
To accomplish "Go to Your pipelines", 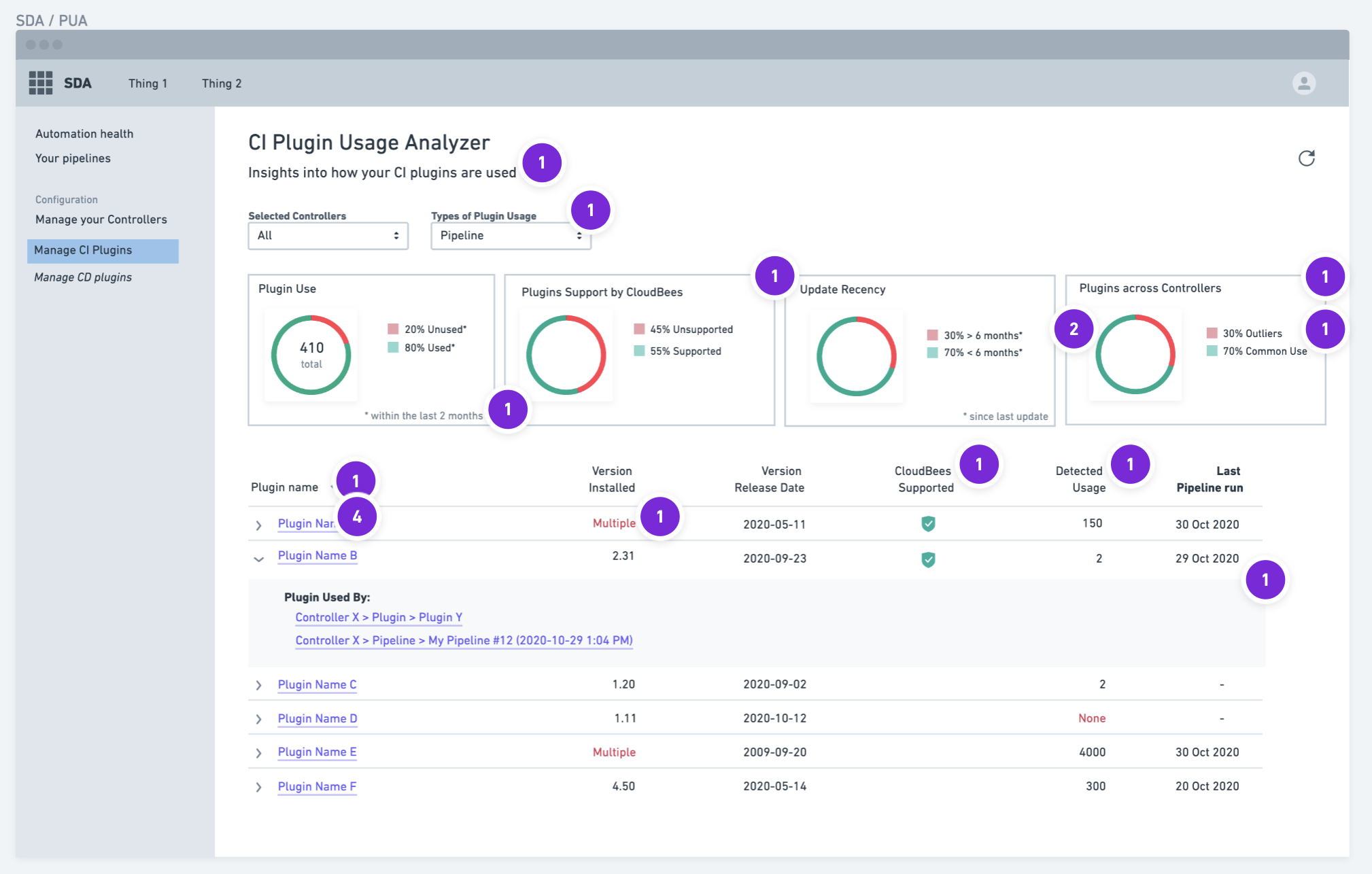I will (x=73, y=158).
